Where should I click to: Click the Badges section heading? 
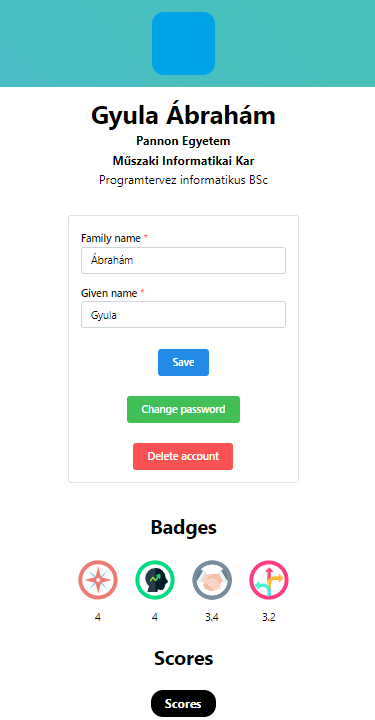coord(184,528)
